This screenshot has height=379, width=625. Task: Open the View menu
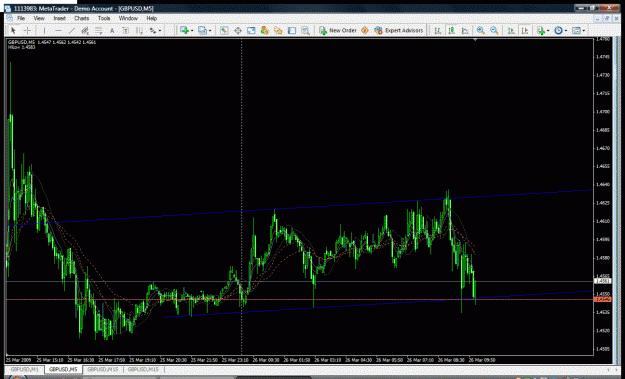point(39,18)
